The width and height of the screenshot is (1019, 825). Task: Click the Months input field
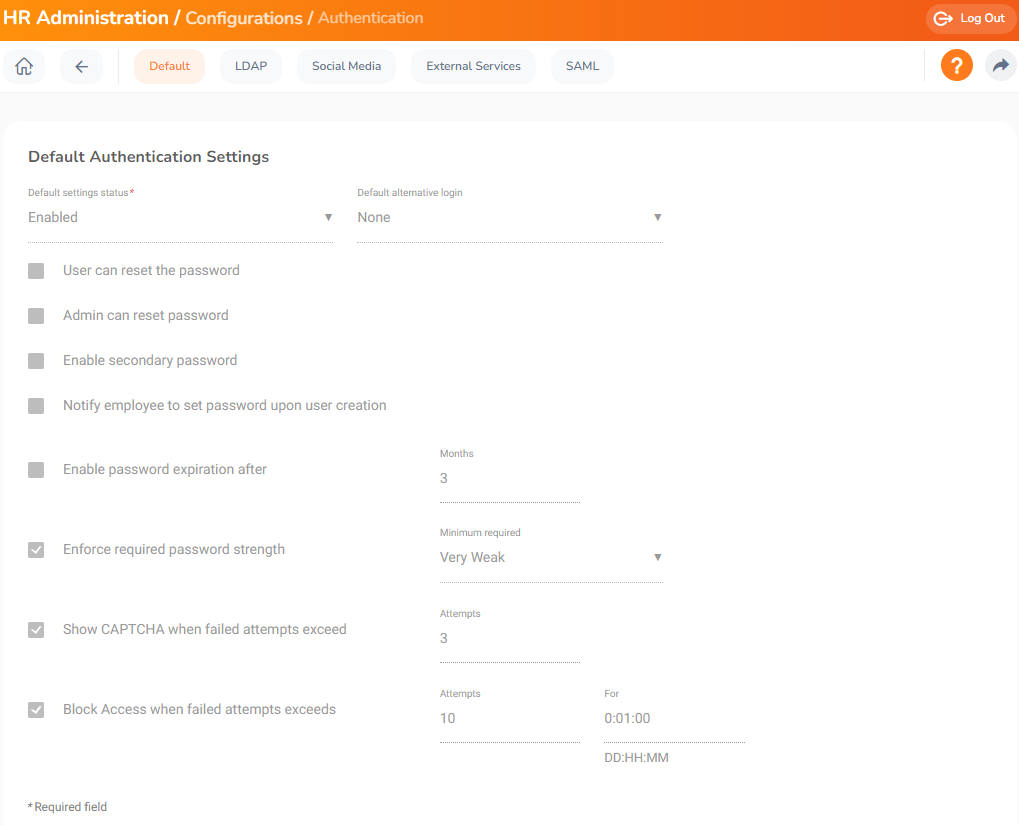(x=510, y=479)
